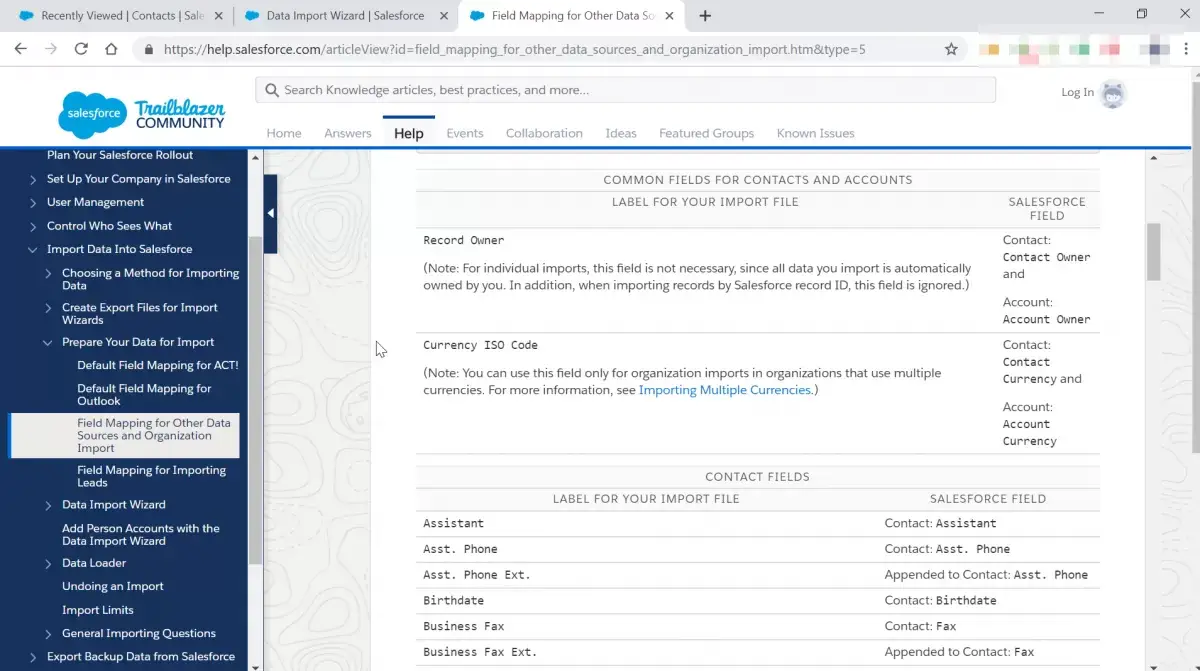The width and height of the screenshot is (1200, 671).
Task: Expand the Data Import Wizard chevron
Action: click(x=48, y=506)
